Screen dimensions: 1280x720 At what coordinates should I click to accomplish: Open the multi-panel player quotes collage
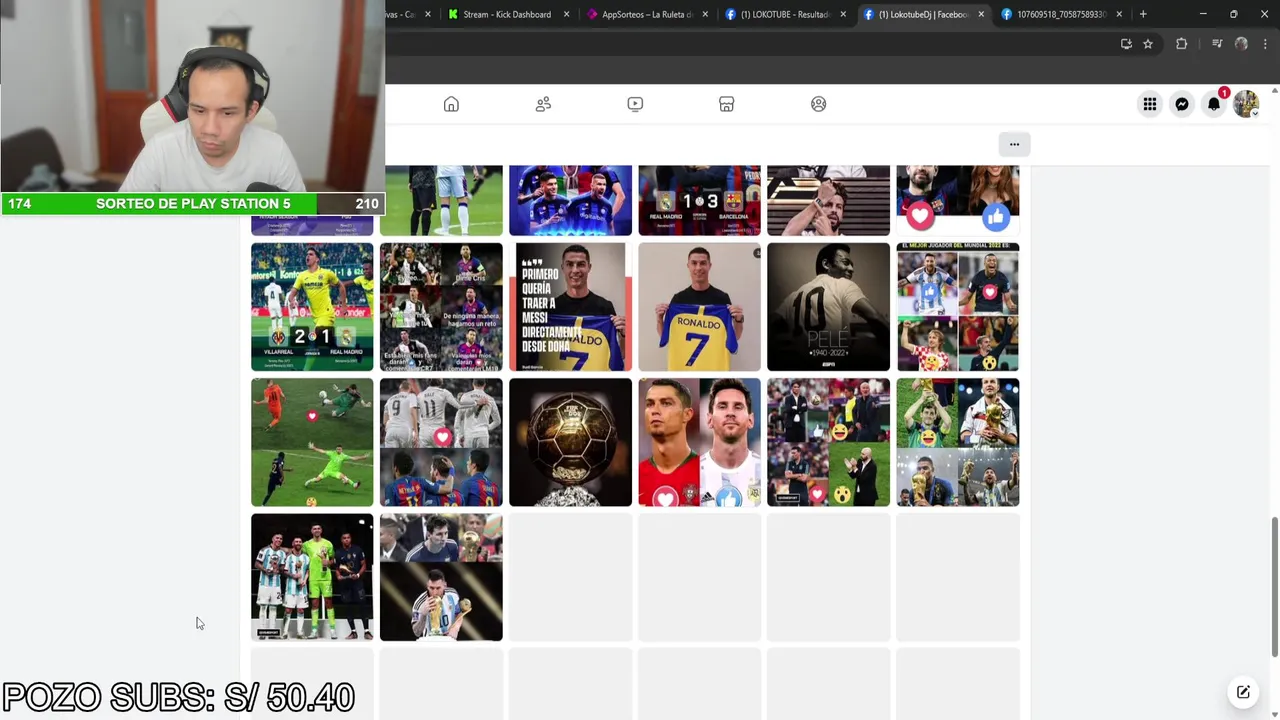click(x=441, y=307)
